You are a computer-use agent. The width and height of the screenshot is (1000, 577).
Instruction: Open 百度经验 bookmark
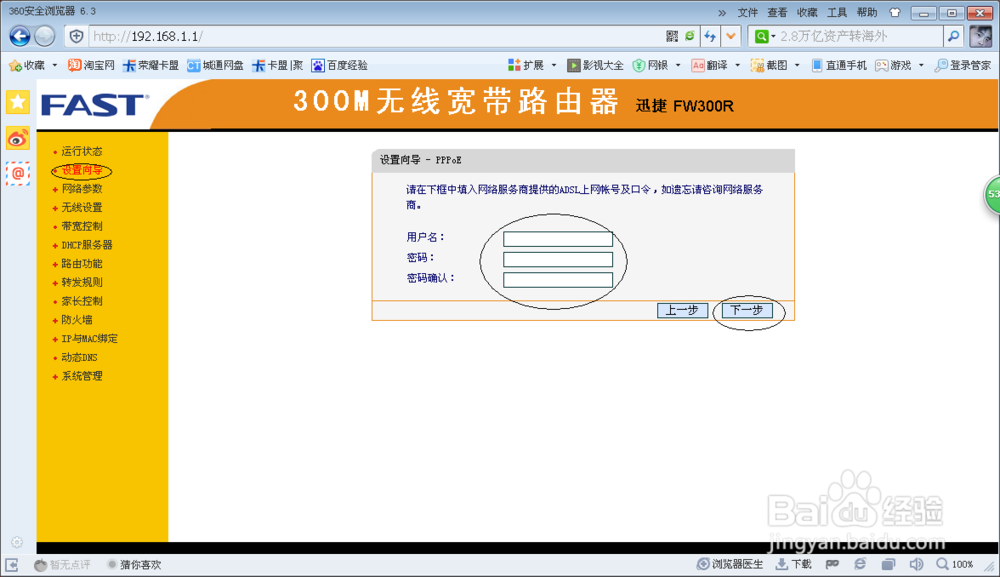point(339,65)
